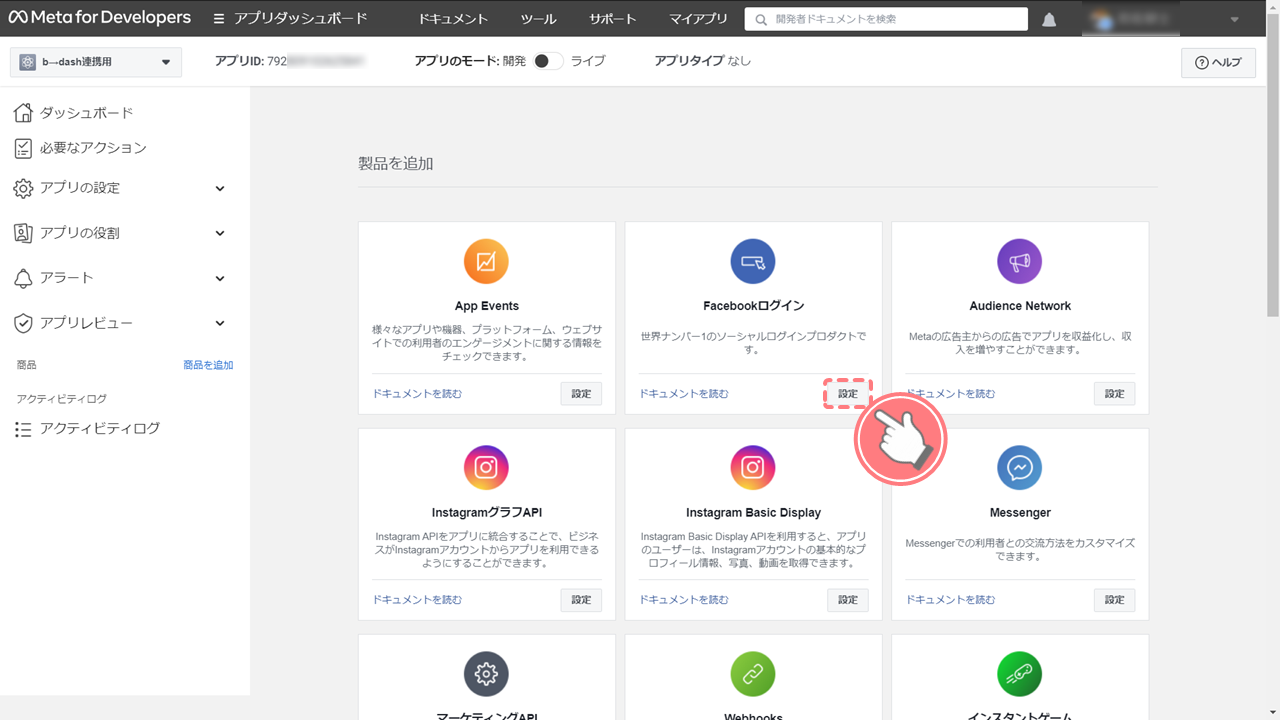Click the Messenger card title
The height and width of the screenshot is (720, 1280).
click(x=1020, y=513)
